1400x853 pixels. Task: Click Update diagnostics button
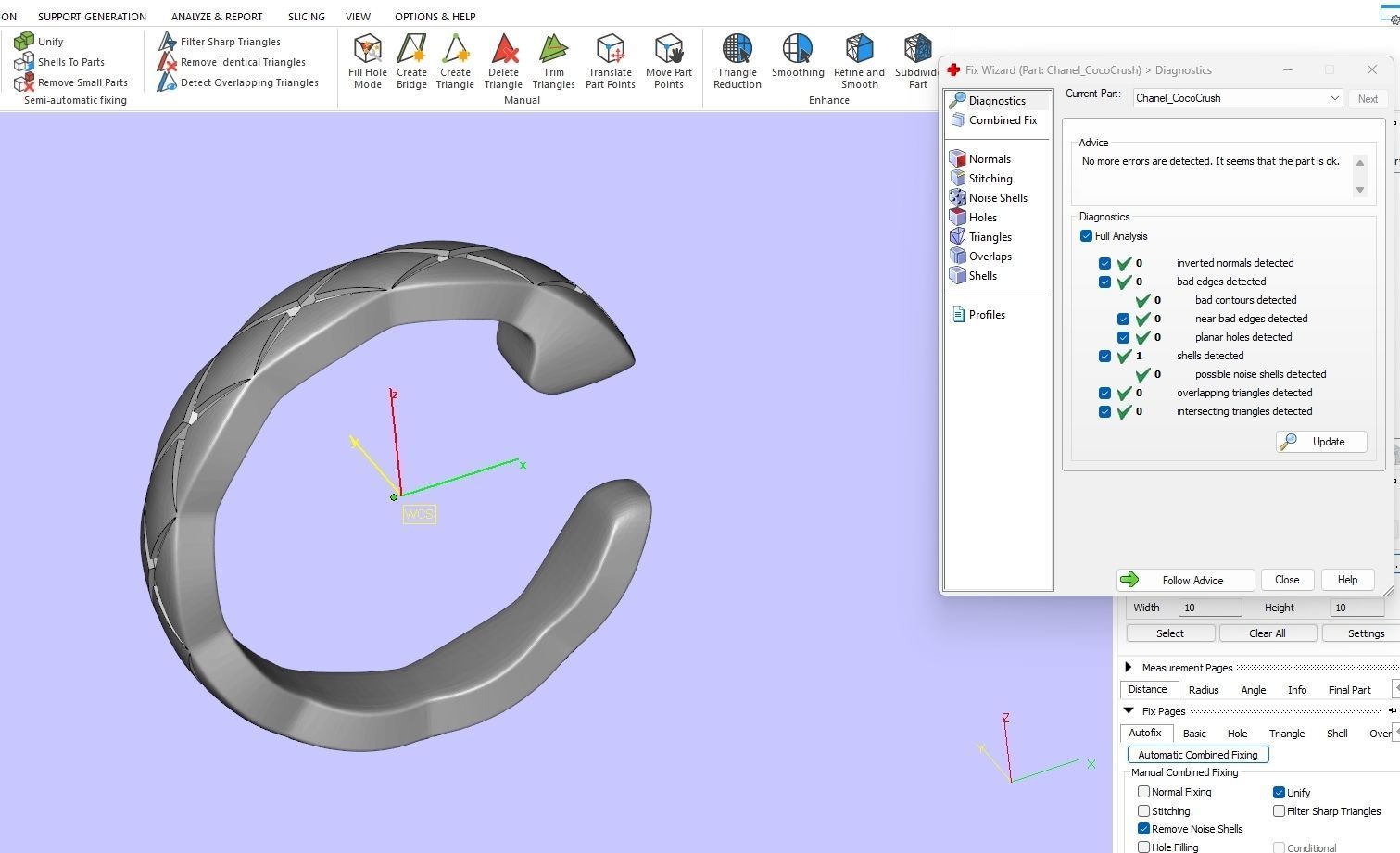tap(1321, 442)
